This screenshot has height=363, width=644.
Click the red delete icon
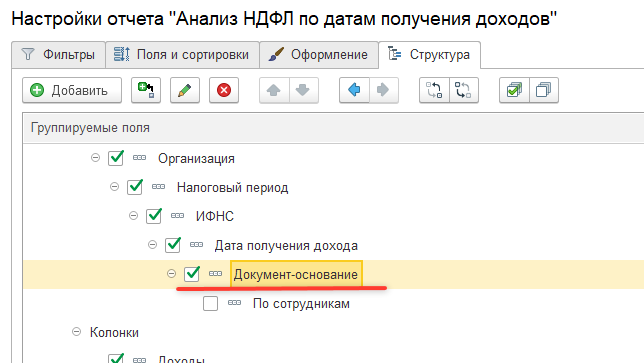224,90
